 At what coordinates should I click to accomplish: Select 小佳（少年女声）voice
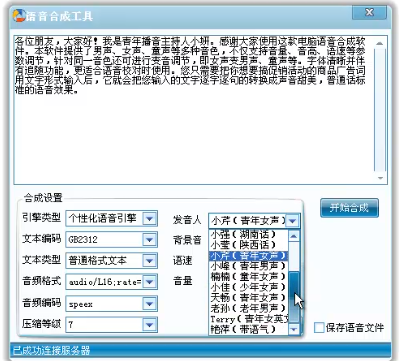coord(249,287)
